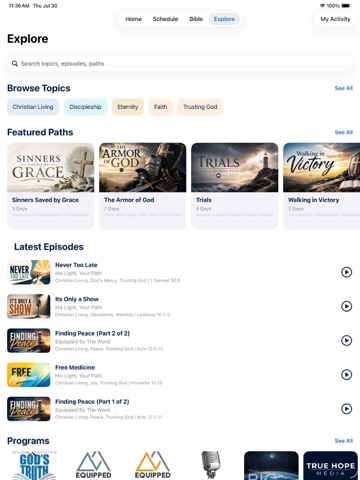Click the Finding Peace (Part 1 of 2) title
The width and height of the screenshot is (360, 480).
(x=92, y=402)
